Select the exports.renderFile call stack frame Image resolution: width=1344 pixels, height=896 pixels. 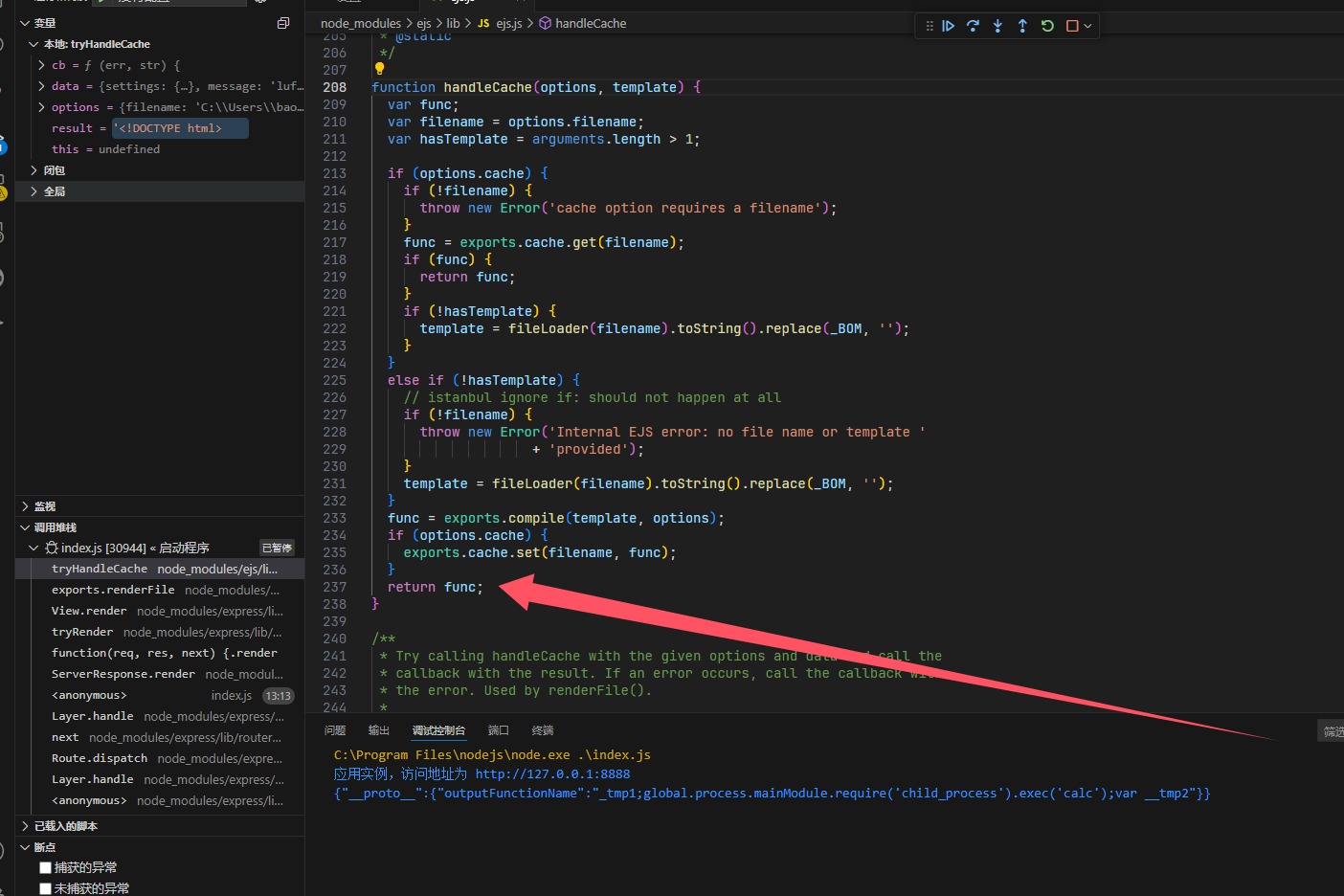point(113,590)
